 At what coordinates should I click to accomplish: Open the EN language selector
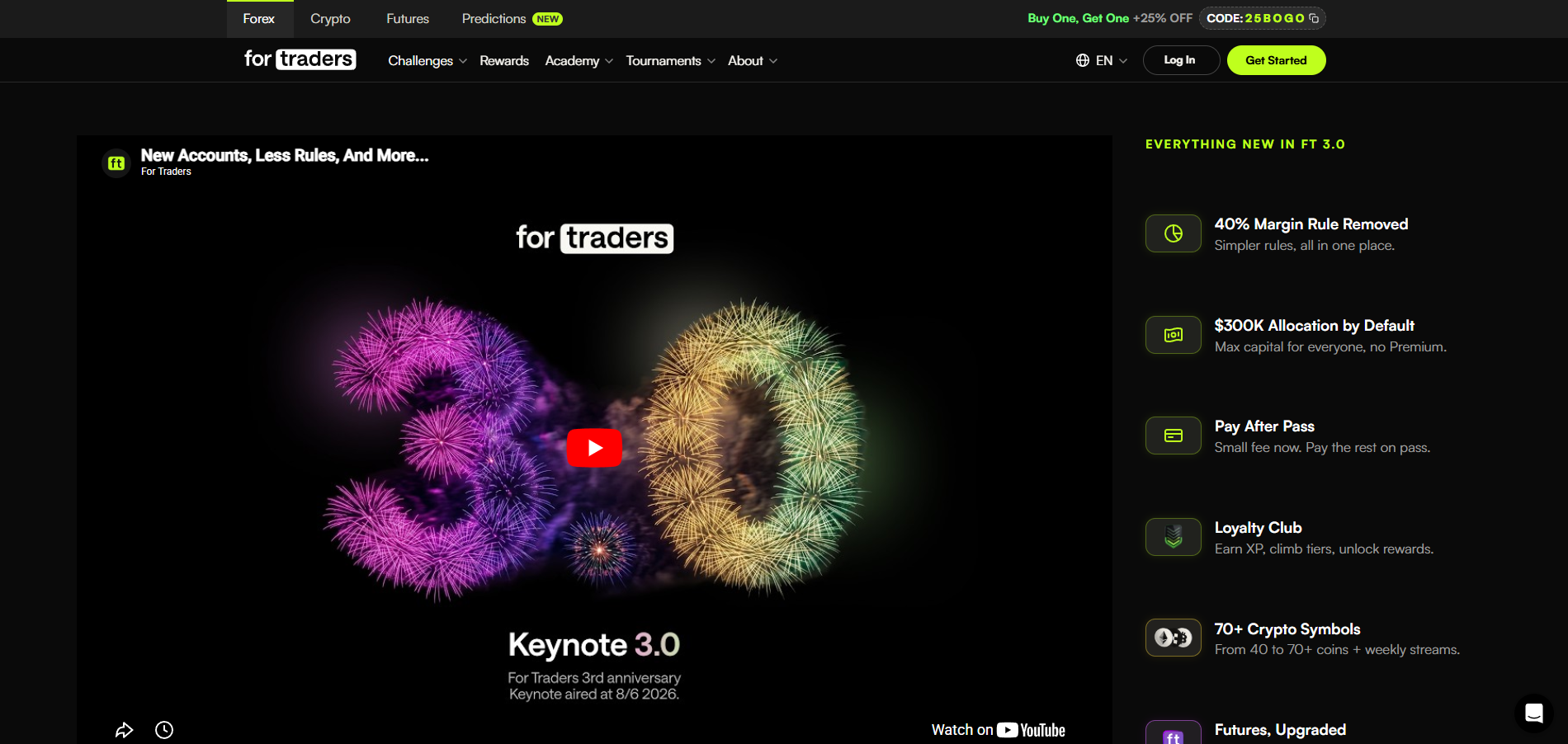coord(1102,60)
